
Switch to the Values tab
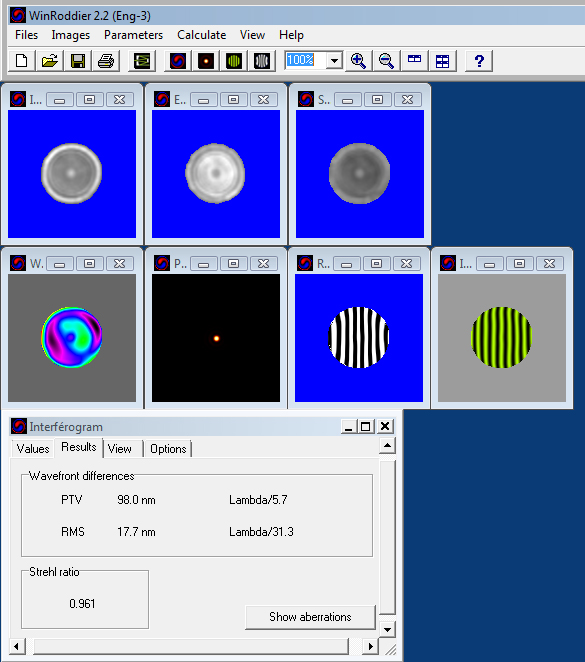point(33,448)
